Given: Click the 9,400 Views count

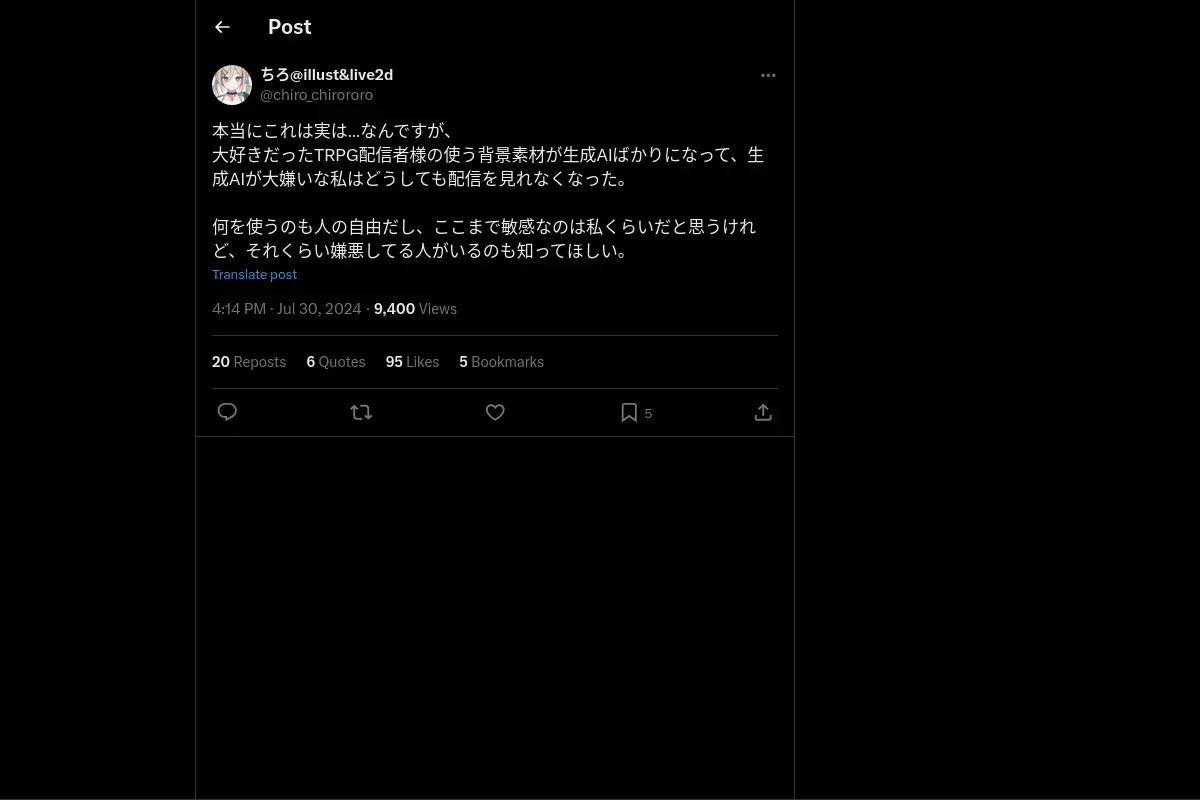Looking at the screenshot, I should 415,309.
